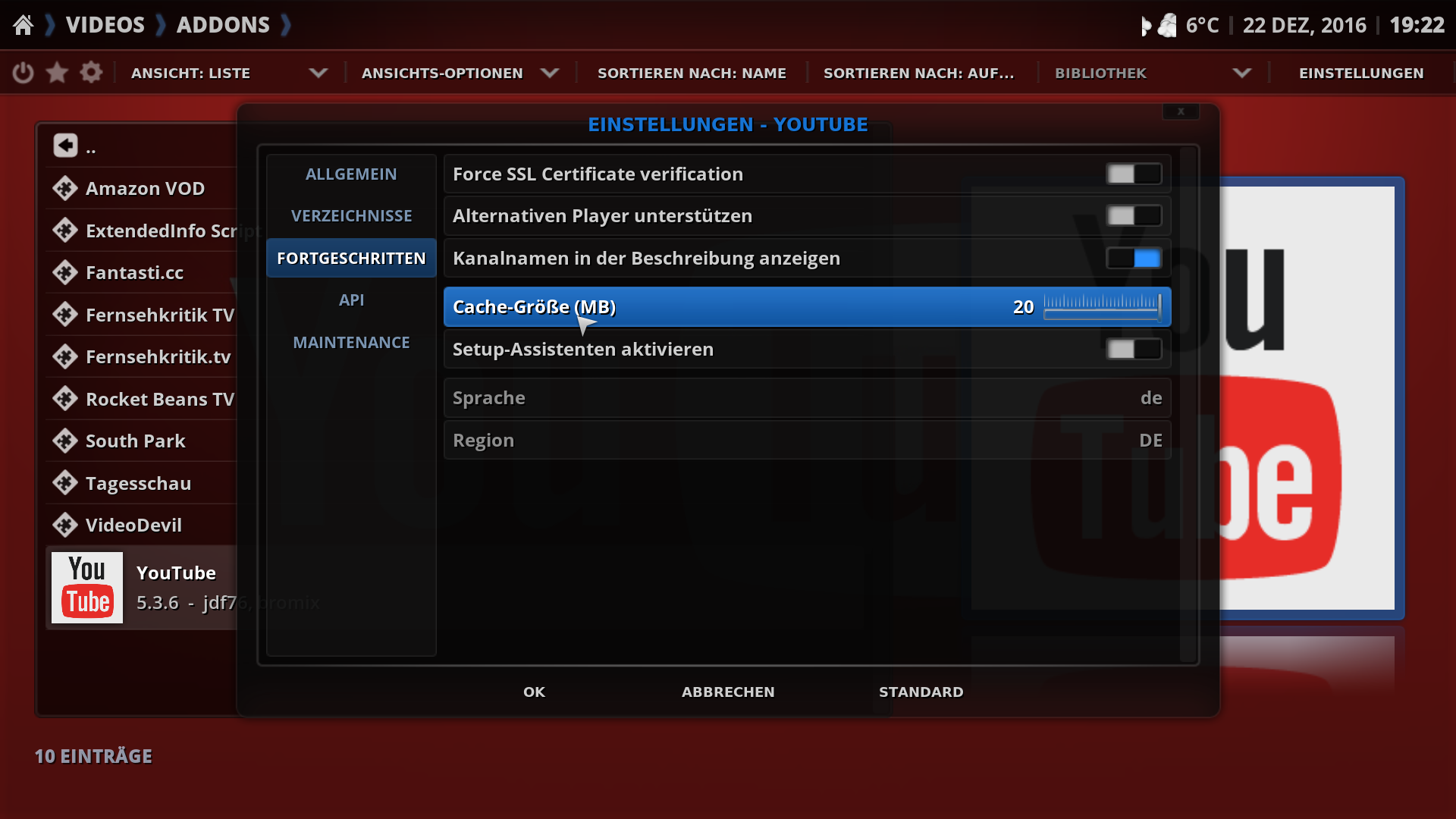The image size is (1456, 819).
Task: Click the addon icon next to Fernsehkritik.tv
Action: pos(65,356)
